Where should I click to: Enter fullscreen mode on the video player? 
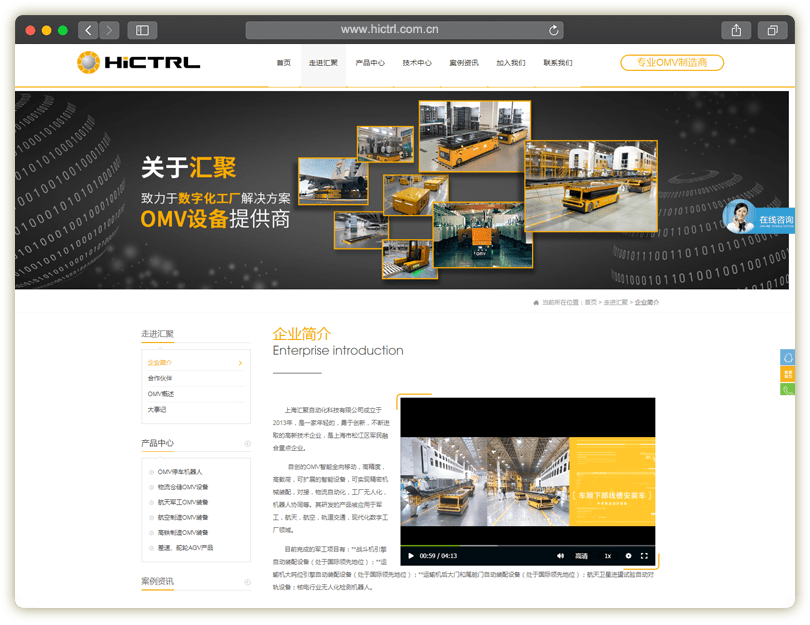pos(644,555)
